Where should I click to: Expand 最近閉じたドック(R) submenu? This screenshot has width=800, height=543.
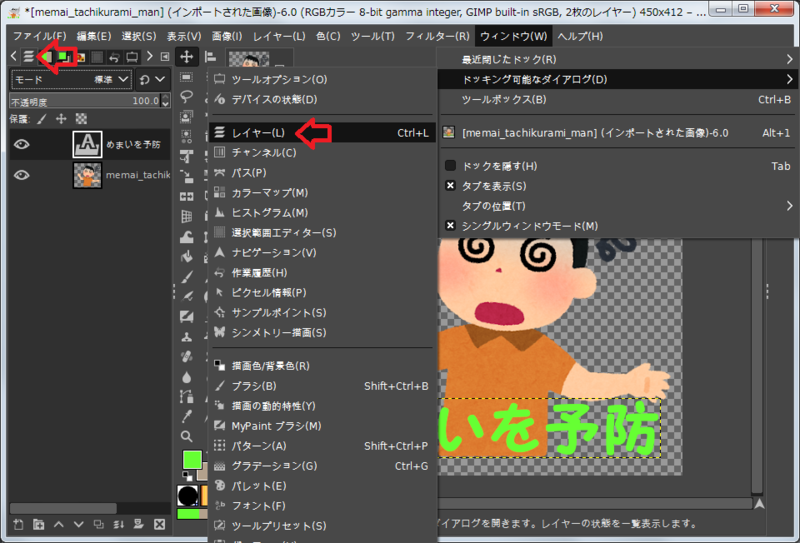pos(619,59)
